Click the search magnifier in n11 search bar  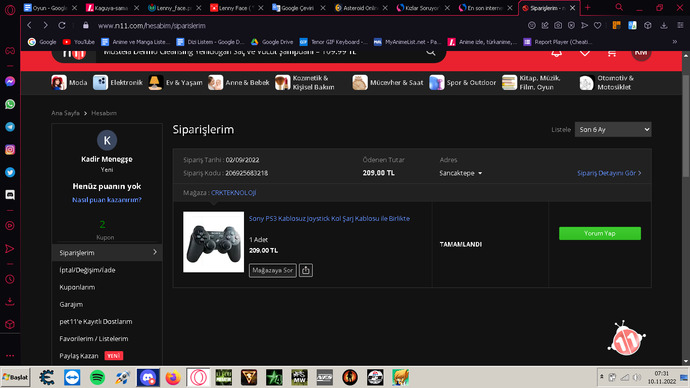(x=431, y=53)
